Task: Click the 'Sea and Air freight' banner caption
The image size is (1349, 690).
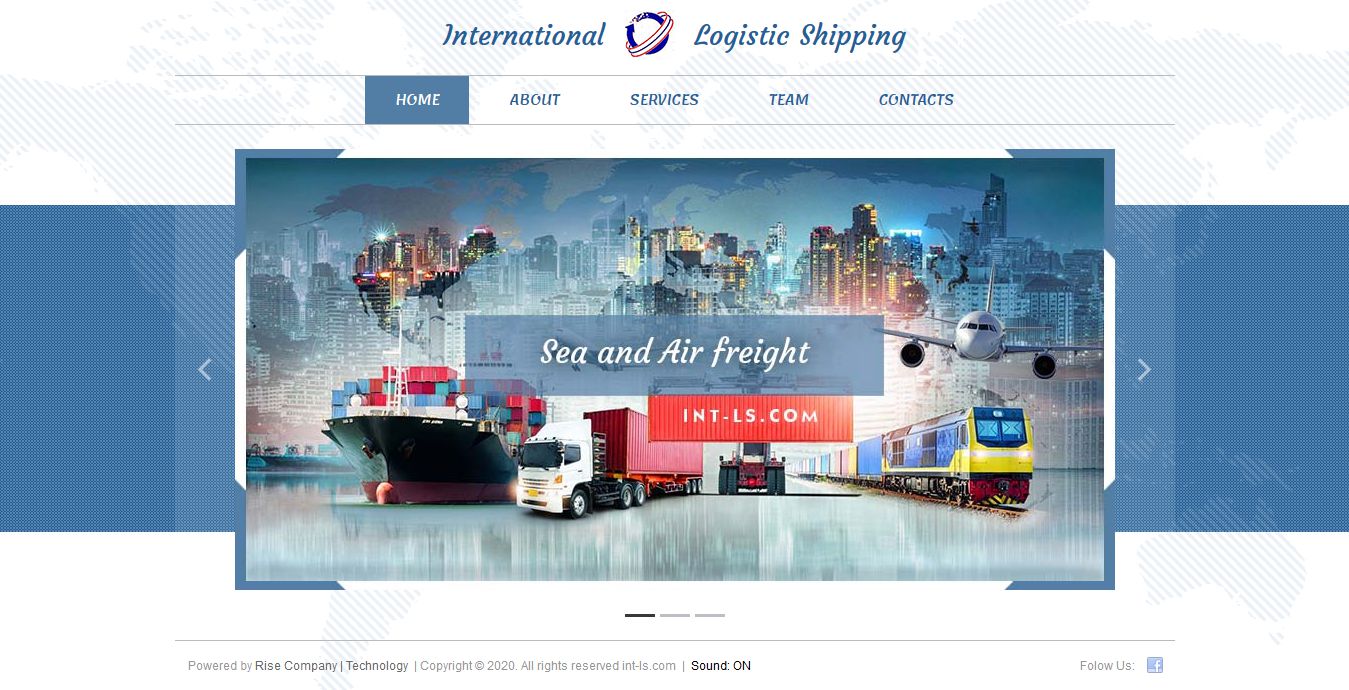Action: pyautogui.click(x=675, y=352)
